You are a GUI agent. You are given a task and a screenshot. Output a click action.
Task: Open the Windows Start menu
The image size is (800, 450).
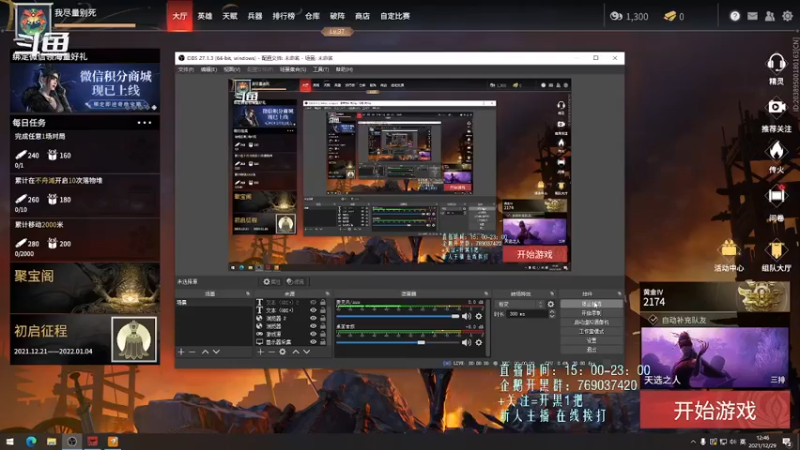pos(9,441)
